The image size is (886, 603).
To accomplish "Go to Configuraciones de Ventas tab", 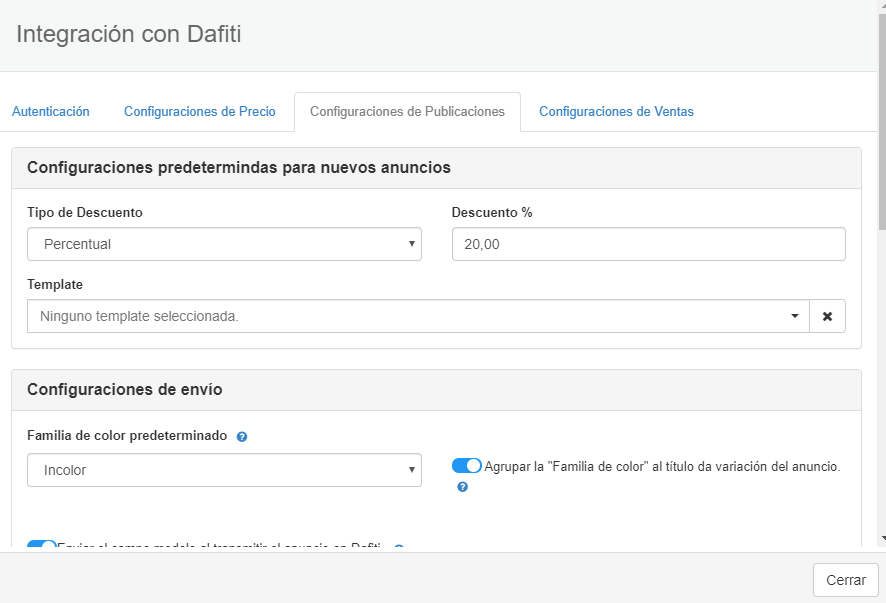I will (x=616, y=111).
